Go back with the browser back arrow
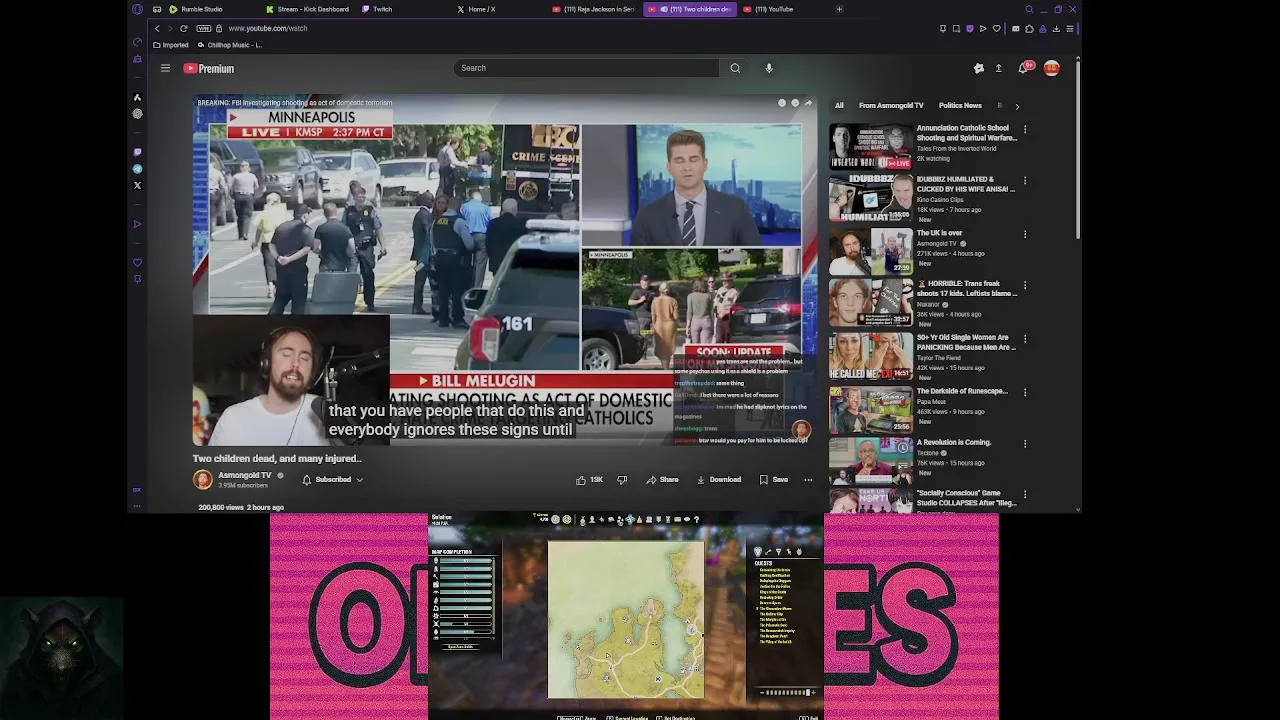This screenshot has width=1280, height=720. [x=157, y=28]
